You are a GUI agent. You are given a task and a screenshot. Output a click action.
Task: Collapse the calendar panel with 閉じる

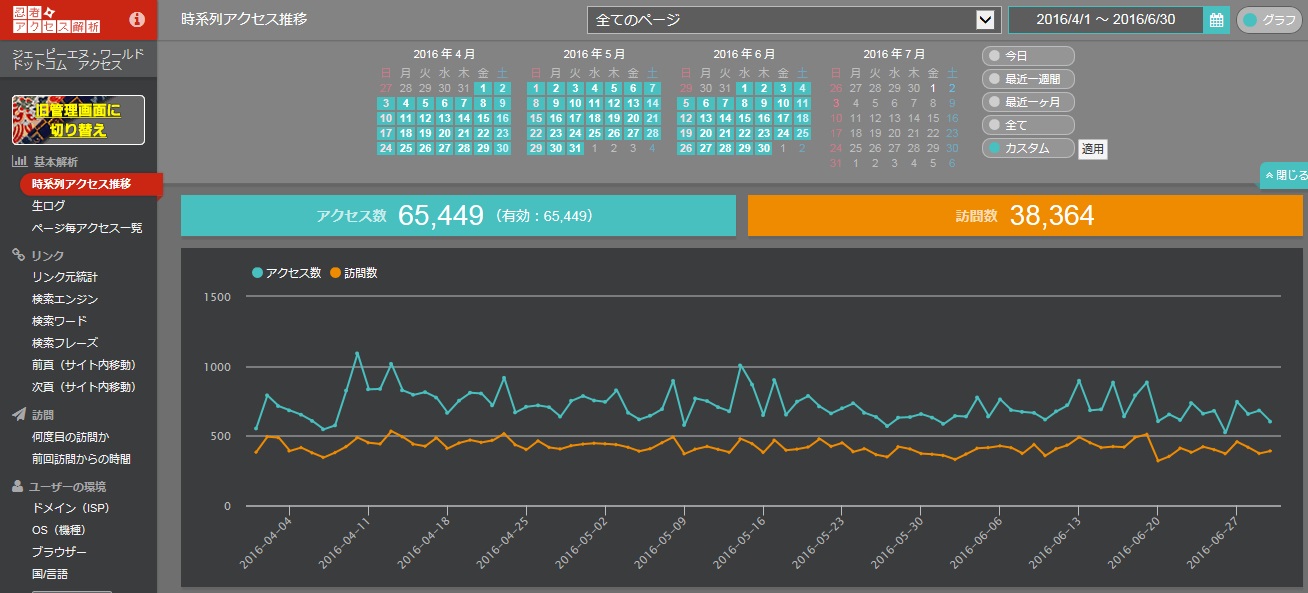(x=1285, y=175)
